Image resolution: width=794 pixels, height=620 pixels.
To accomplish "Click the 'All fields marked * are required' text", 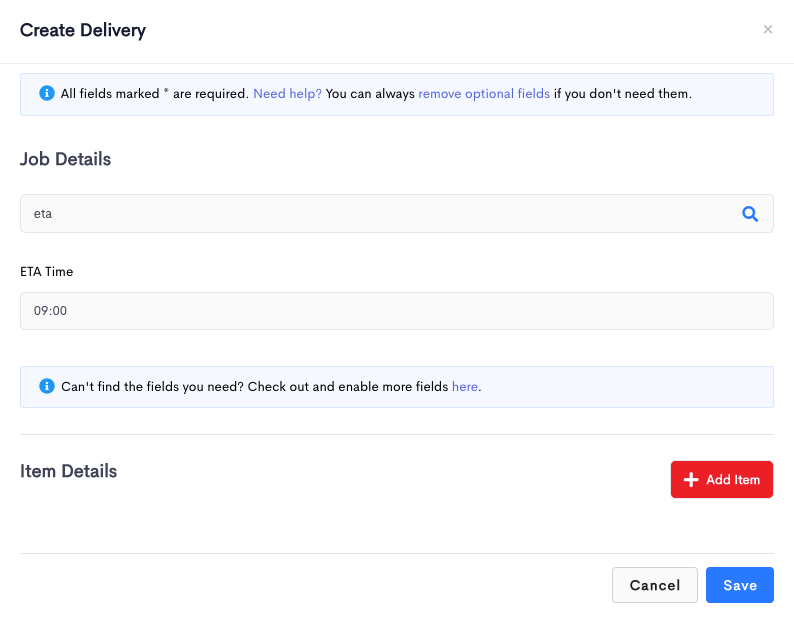I will pyautogui.click(x=154, y=94).
